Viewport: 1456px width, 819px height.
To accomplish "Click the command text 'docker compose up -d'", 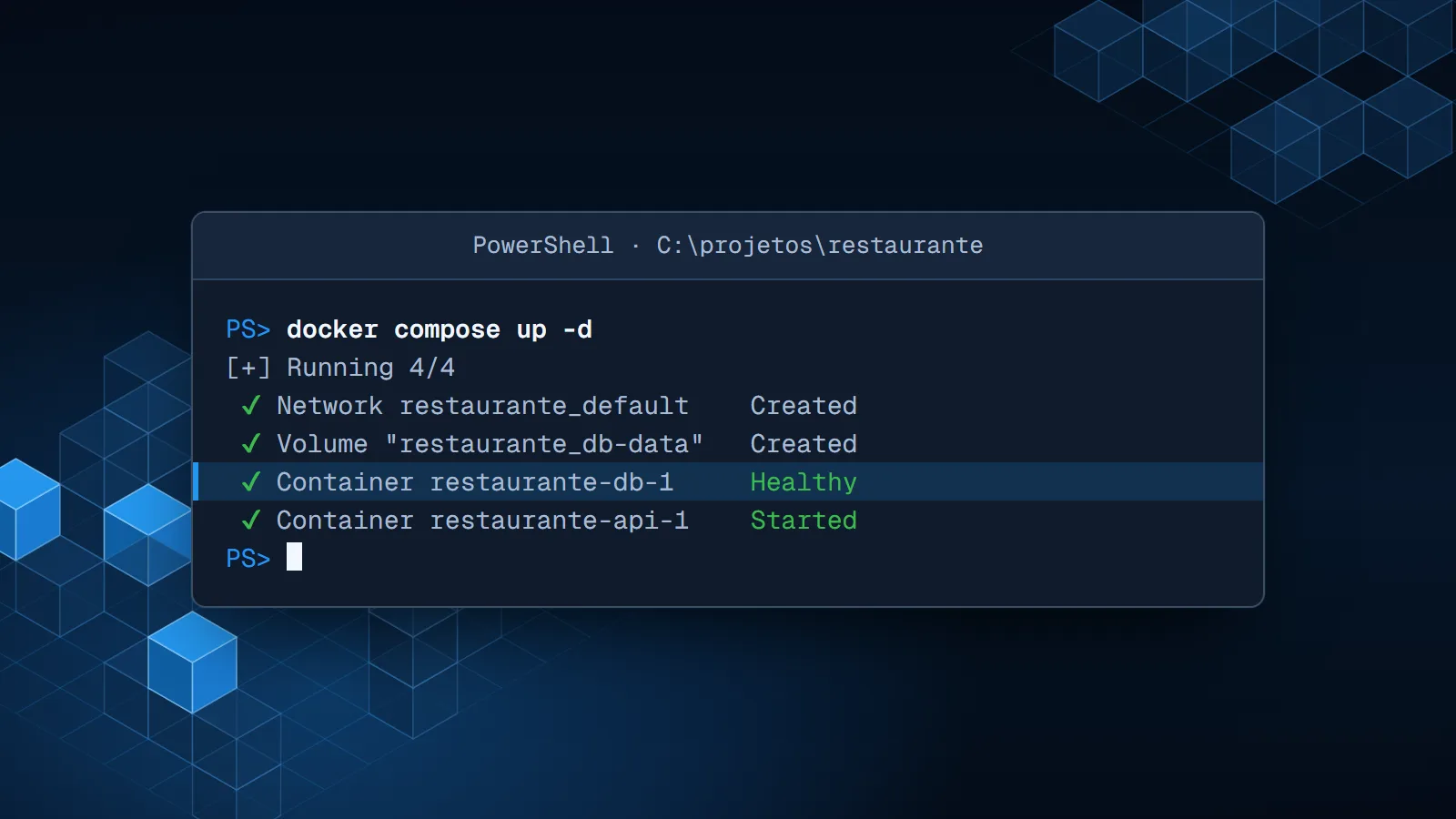I will pyautogui.click(x=440, y=329).
